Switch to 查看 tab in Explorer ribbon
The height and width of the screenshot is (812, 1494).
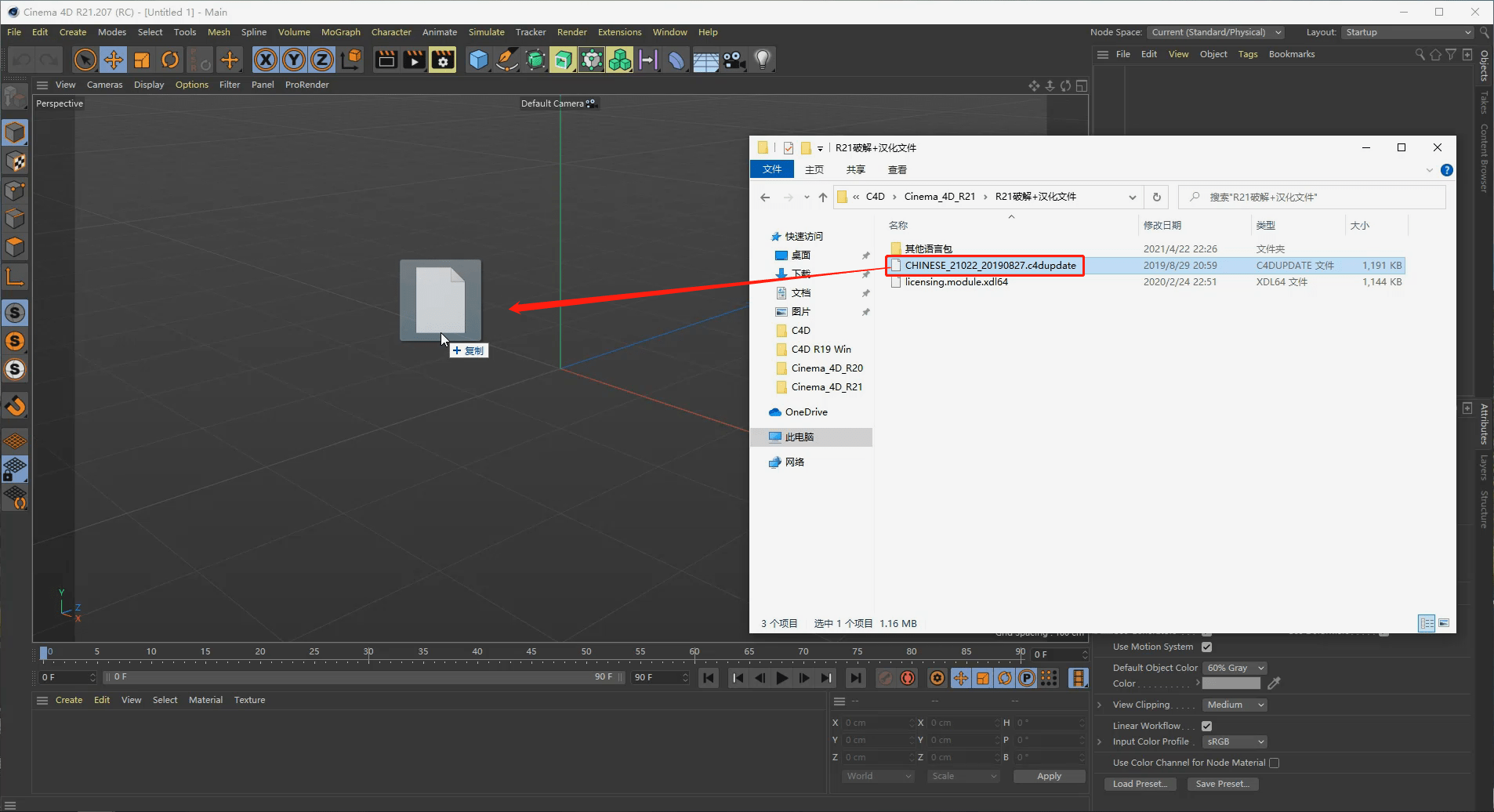click(x=897, y=169)
